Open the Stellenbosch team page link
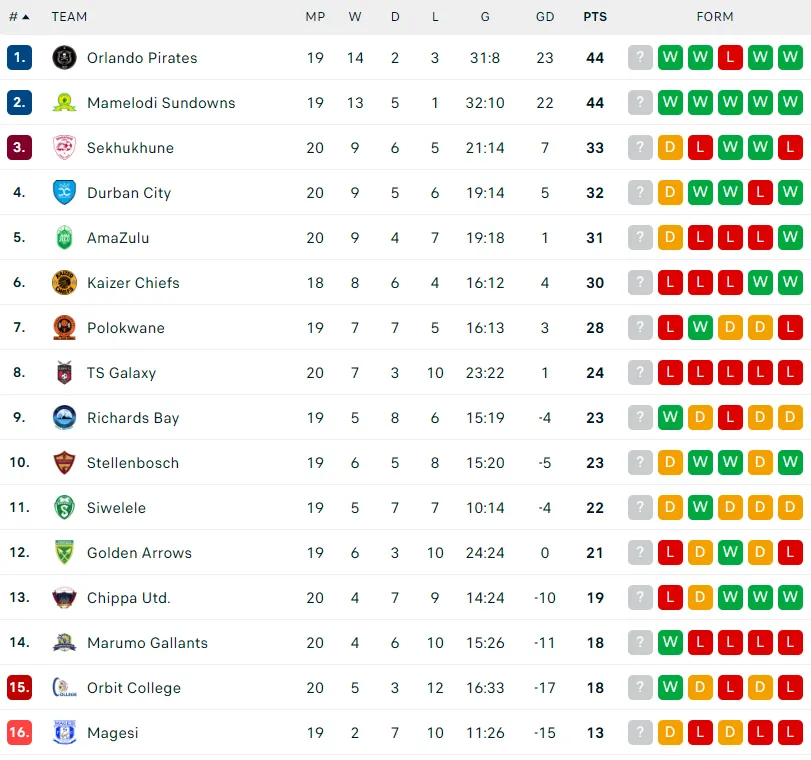The image size is (811, 760). [133, 463]
